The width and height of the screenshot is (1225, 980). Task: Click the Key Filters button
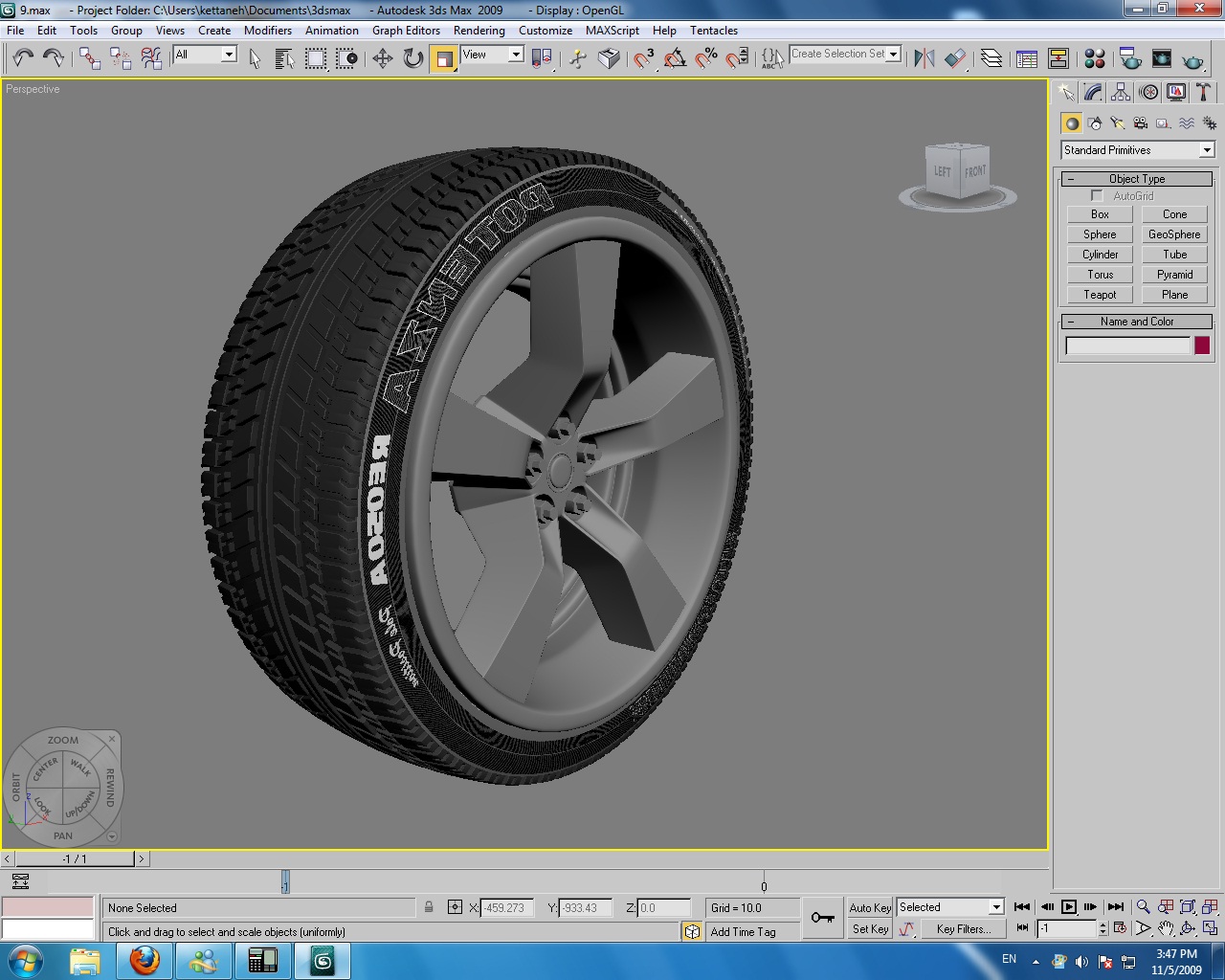point(963,929)
